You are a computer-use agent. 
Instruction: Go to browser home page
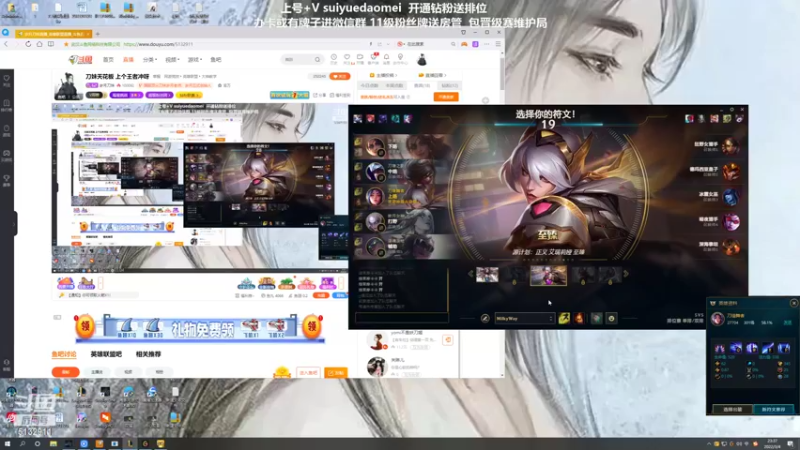[x=39, y=44]
